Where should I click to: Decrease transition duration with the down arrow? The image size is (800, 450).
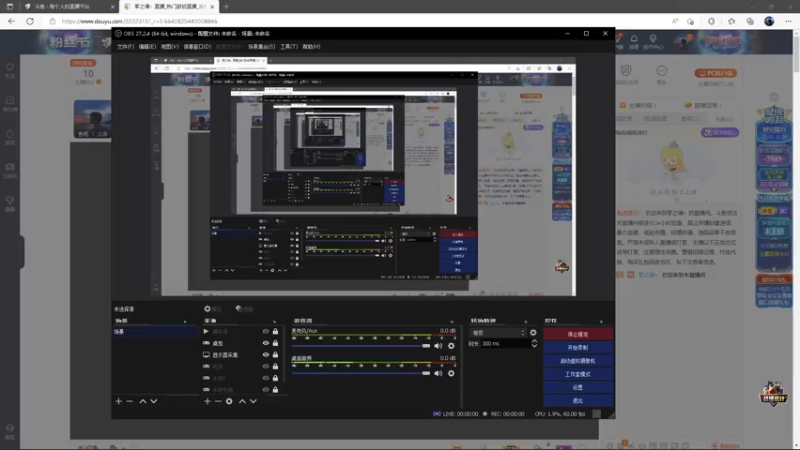coord(534,346)
